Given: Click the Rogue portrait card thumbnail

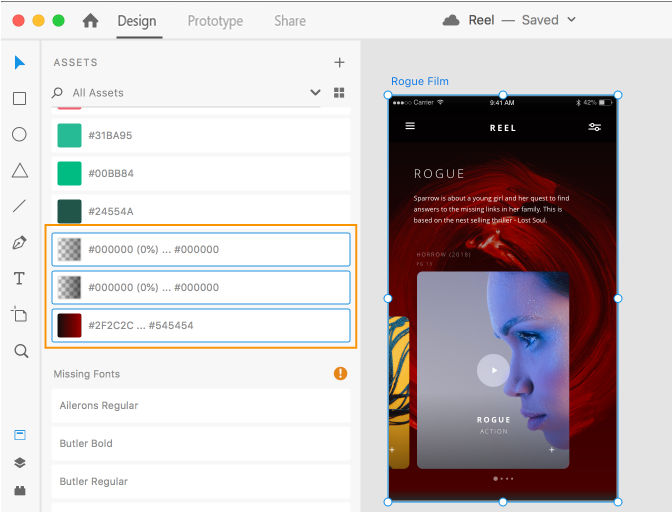Looking at the screenshot, I should (493, 370).
